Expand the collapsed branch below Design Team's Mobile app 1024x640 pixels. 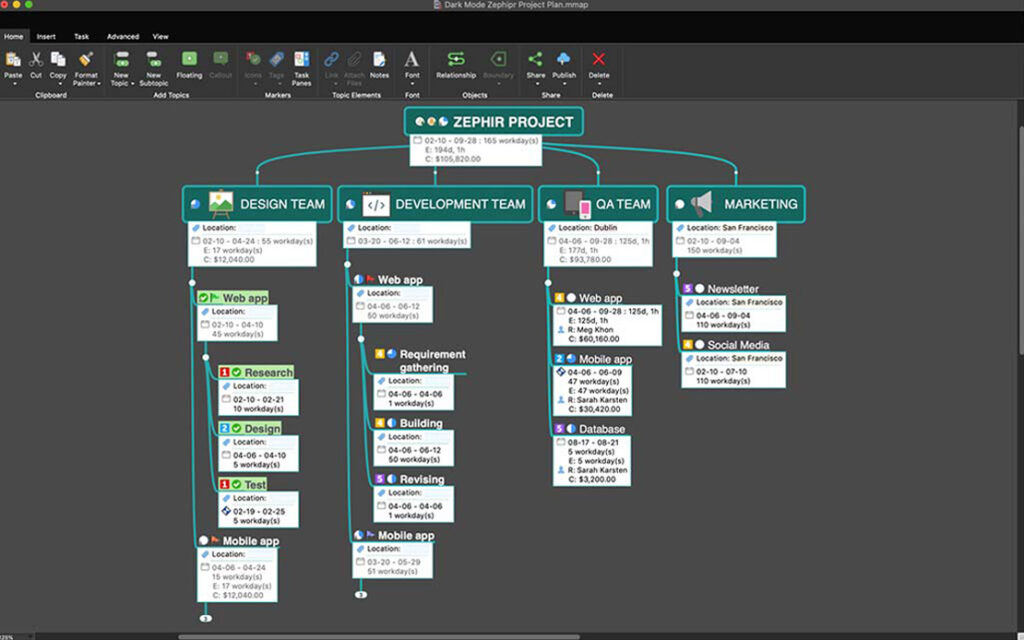[x=205, y=619]
